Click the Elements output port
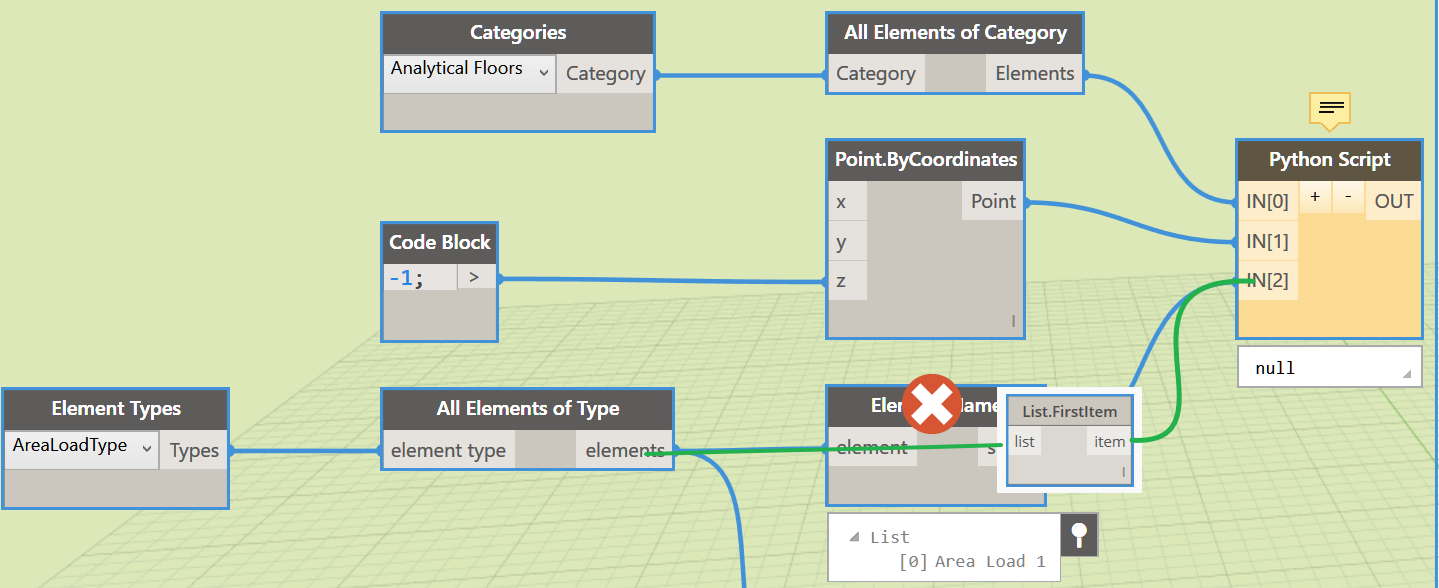The height and width of the screenshot is (588, 1439). pyautogui.click(x=1034, y=73)
